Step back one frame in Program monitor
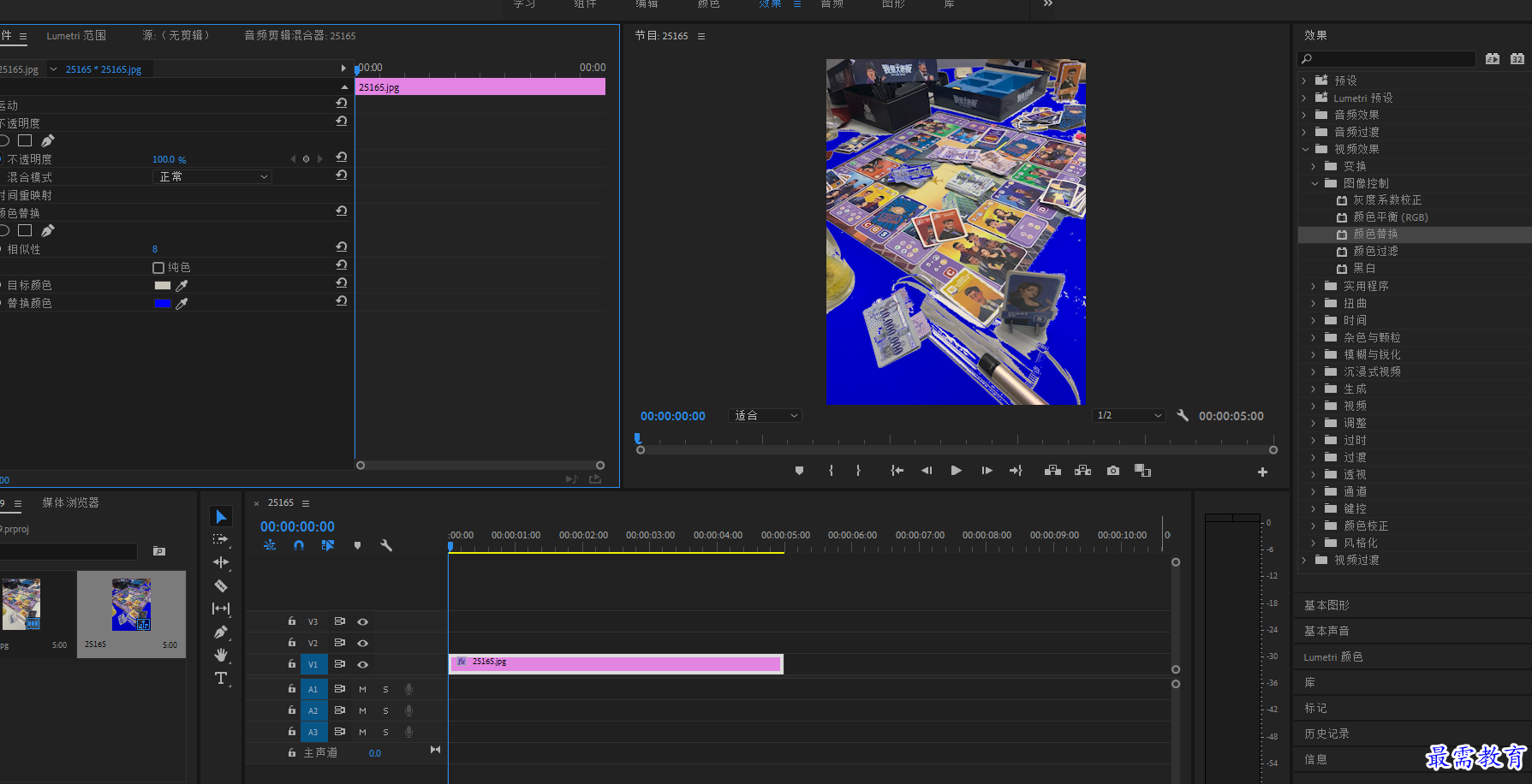 coord(927,471)
